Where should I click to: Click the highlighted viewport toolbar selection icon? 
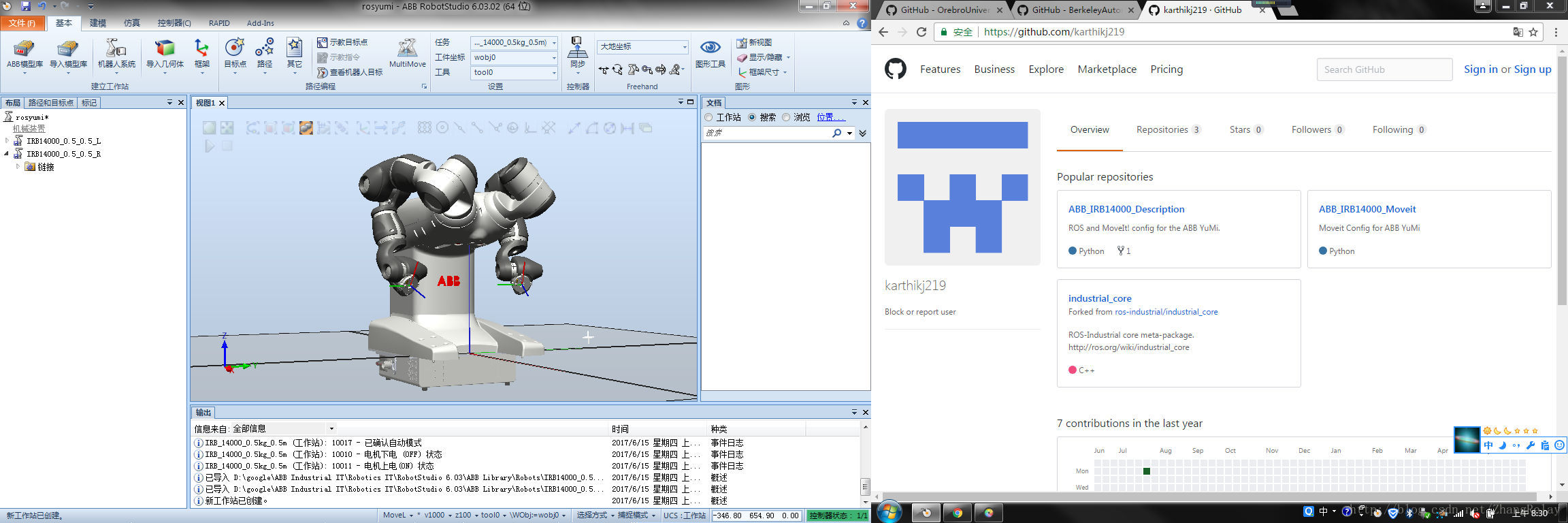[x=306, y=128]
